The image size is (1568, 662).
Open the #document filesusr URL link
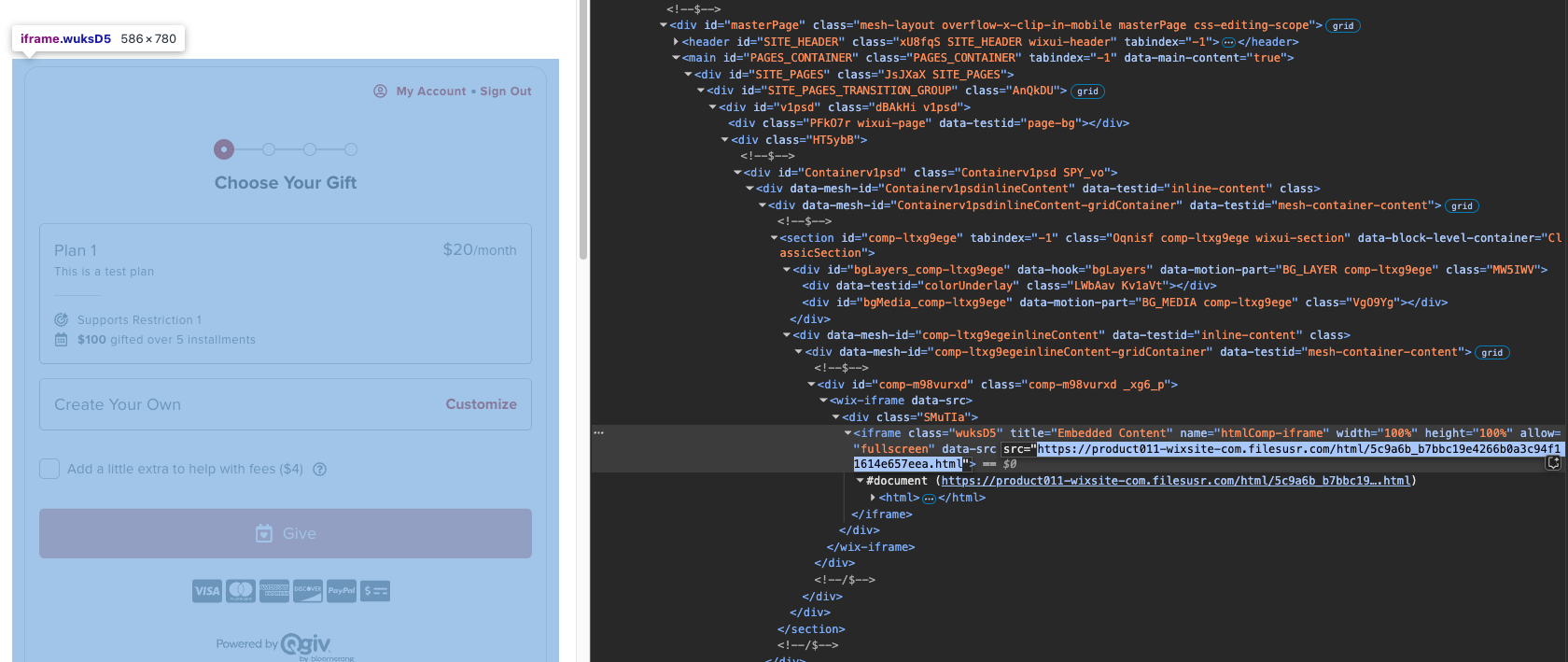pos(1176,481)
